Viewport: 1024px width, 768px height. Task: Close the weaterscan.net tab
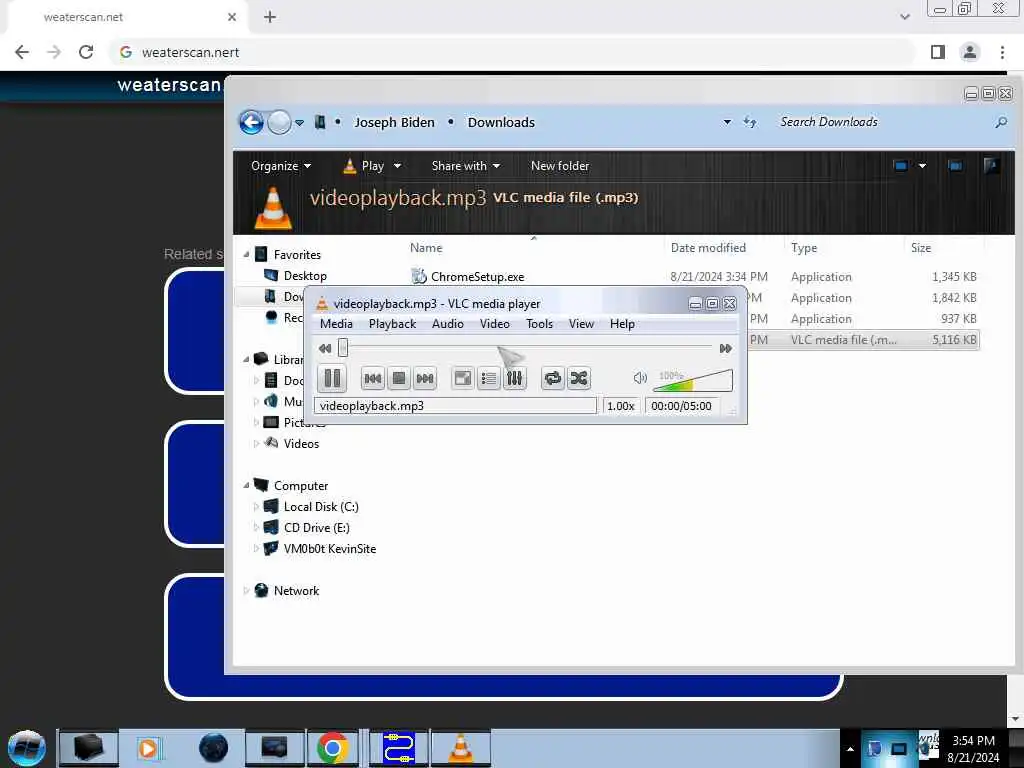[232, 17]
